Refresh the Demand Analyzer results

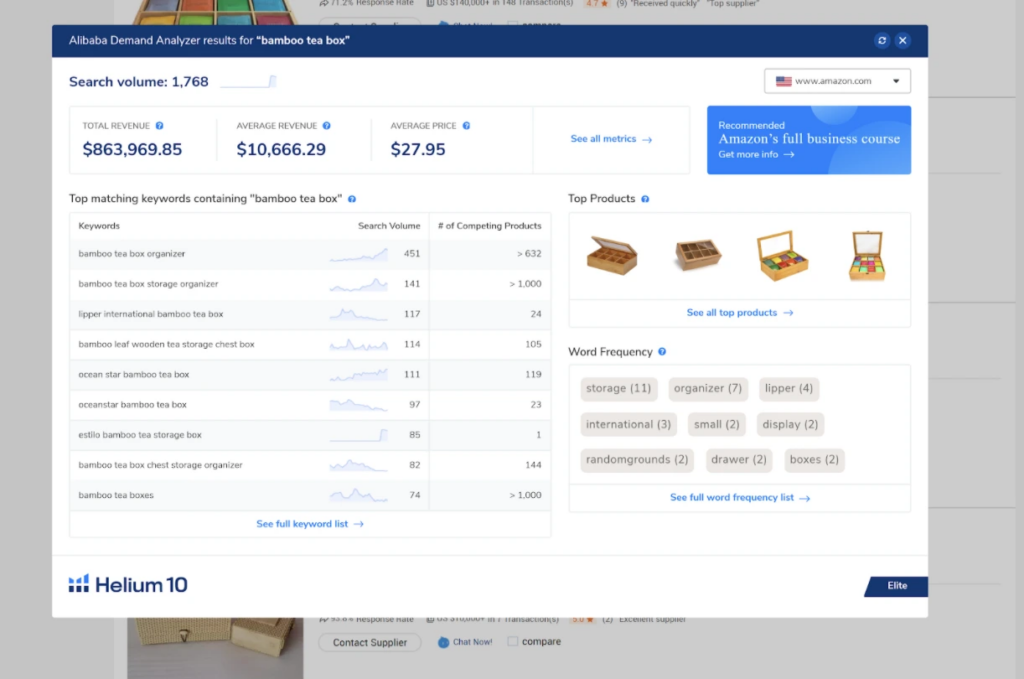click(881, 40)
